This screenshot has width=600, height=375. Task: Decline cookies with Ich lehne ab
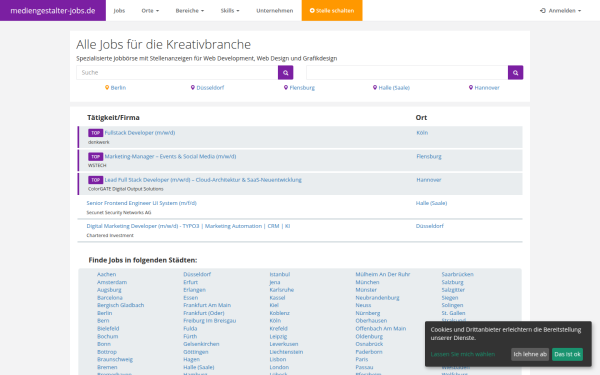[x=530, y=354]
